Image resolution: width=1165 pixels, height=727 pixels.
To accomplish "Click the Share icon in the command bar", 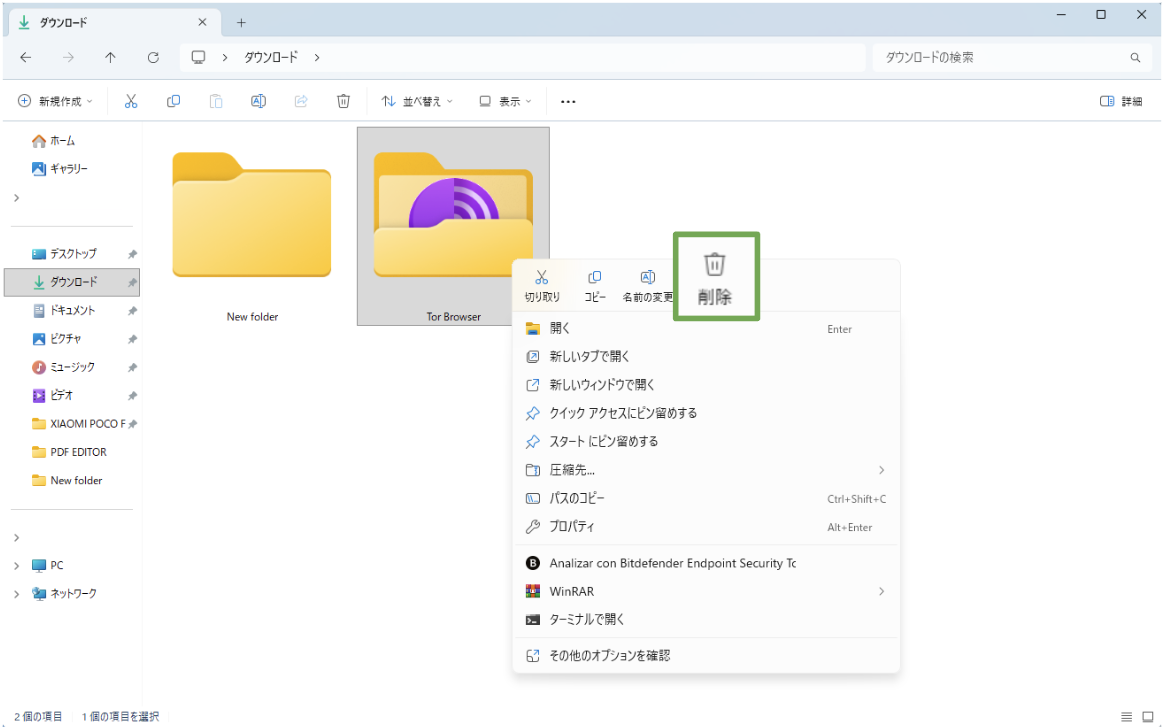I will [x=301, y=101].
